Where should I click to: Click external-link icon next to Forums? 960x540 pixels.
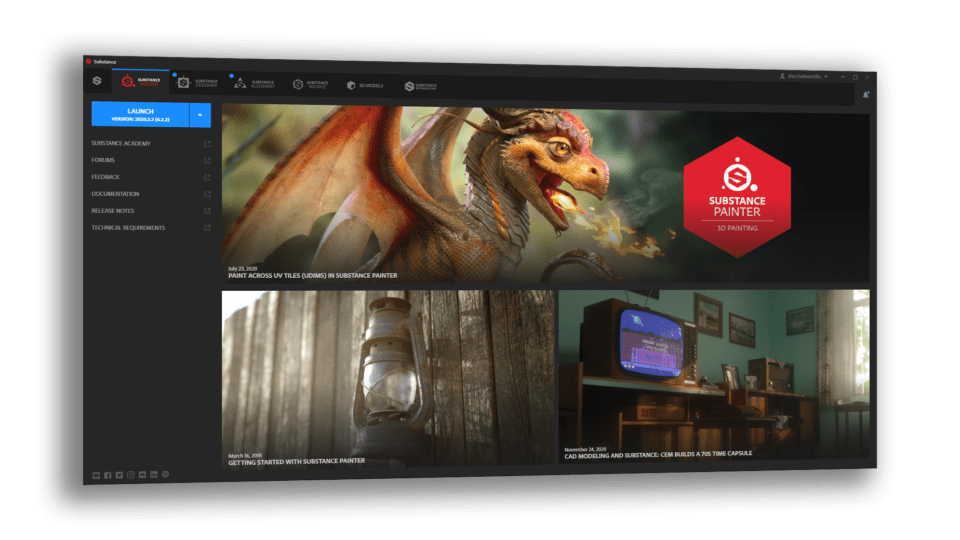(x=207, y=160)
